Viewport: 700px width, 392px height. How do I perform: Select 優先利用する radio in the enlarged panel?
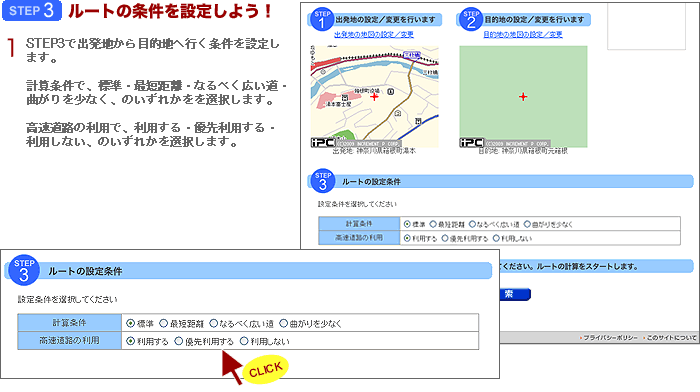coord(179,341)
